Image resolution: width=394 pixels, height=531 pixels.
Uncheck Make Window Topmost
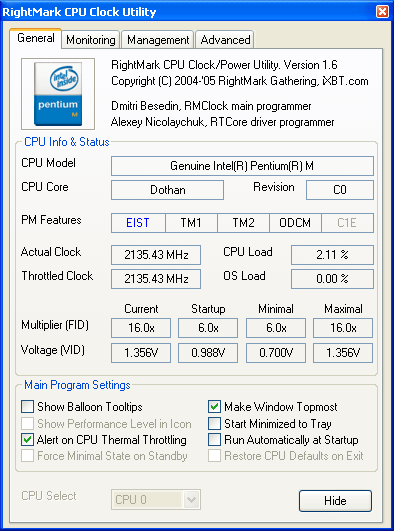coord(214,406)
